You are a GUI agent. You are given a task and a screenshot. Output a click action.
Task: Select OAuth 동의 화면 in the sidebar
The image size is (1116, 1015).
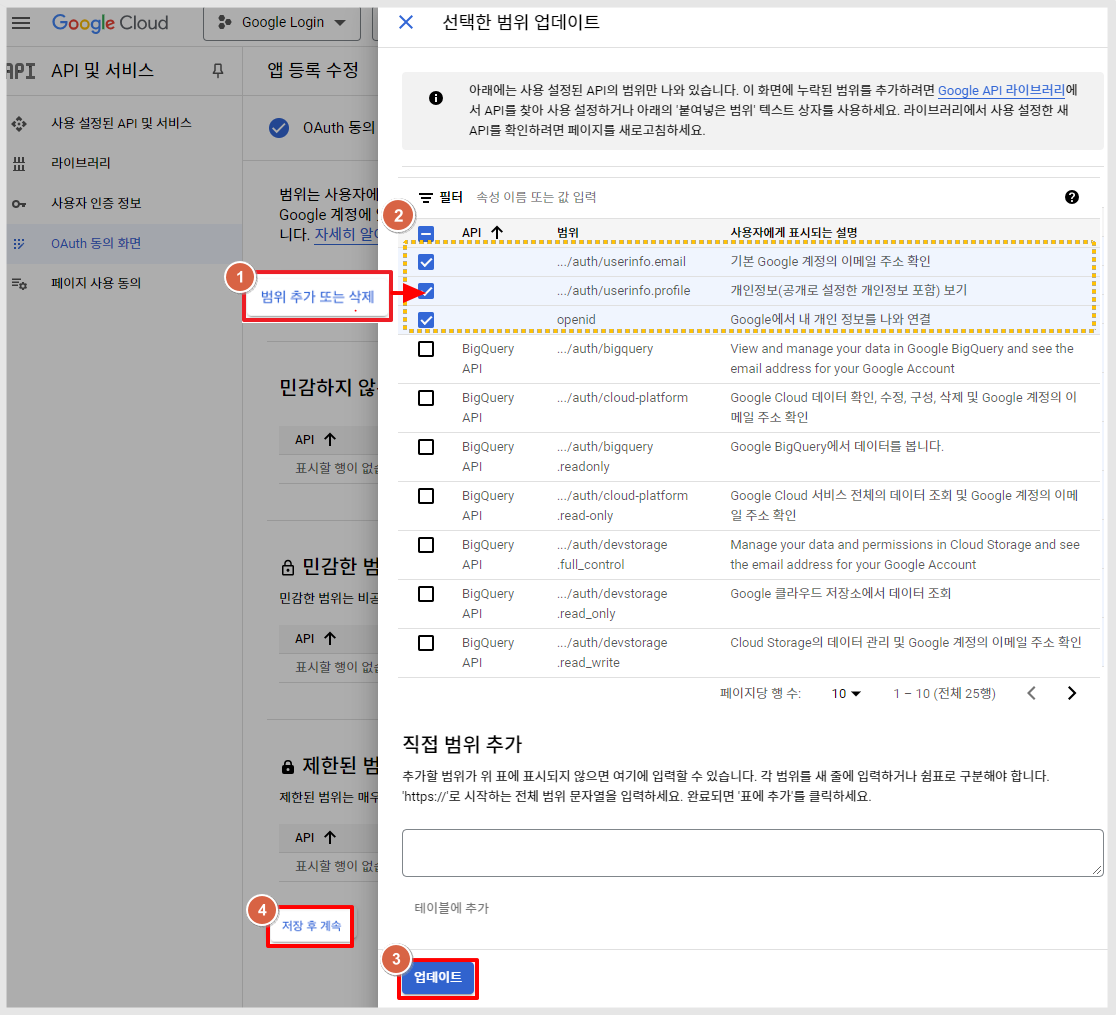pyautogui.click(x=96, y=243)
